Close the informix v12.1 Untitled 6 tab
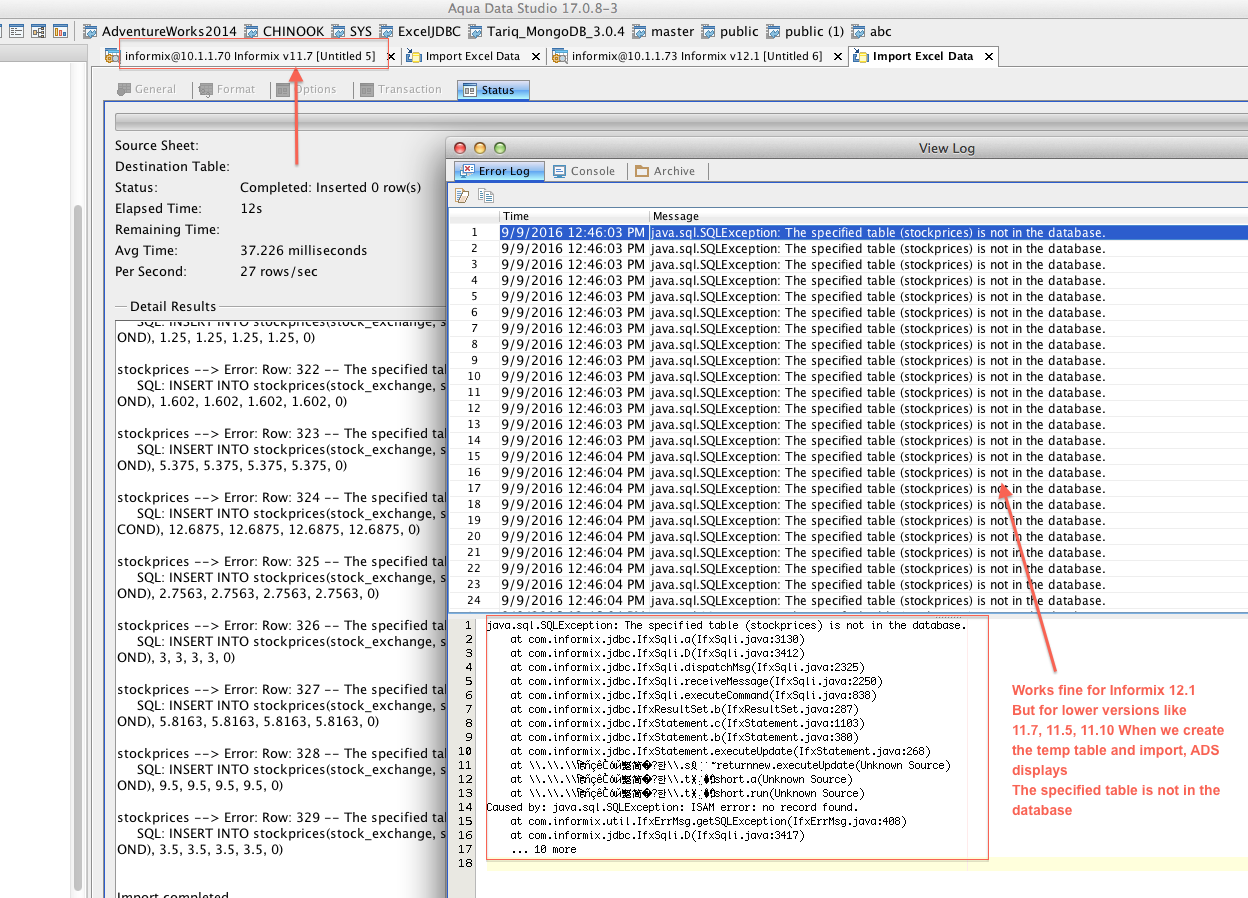Image resolution: width=1248 pixels, height=898 pixels. (x=838, y=57)
